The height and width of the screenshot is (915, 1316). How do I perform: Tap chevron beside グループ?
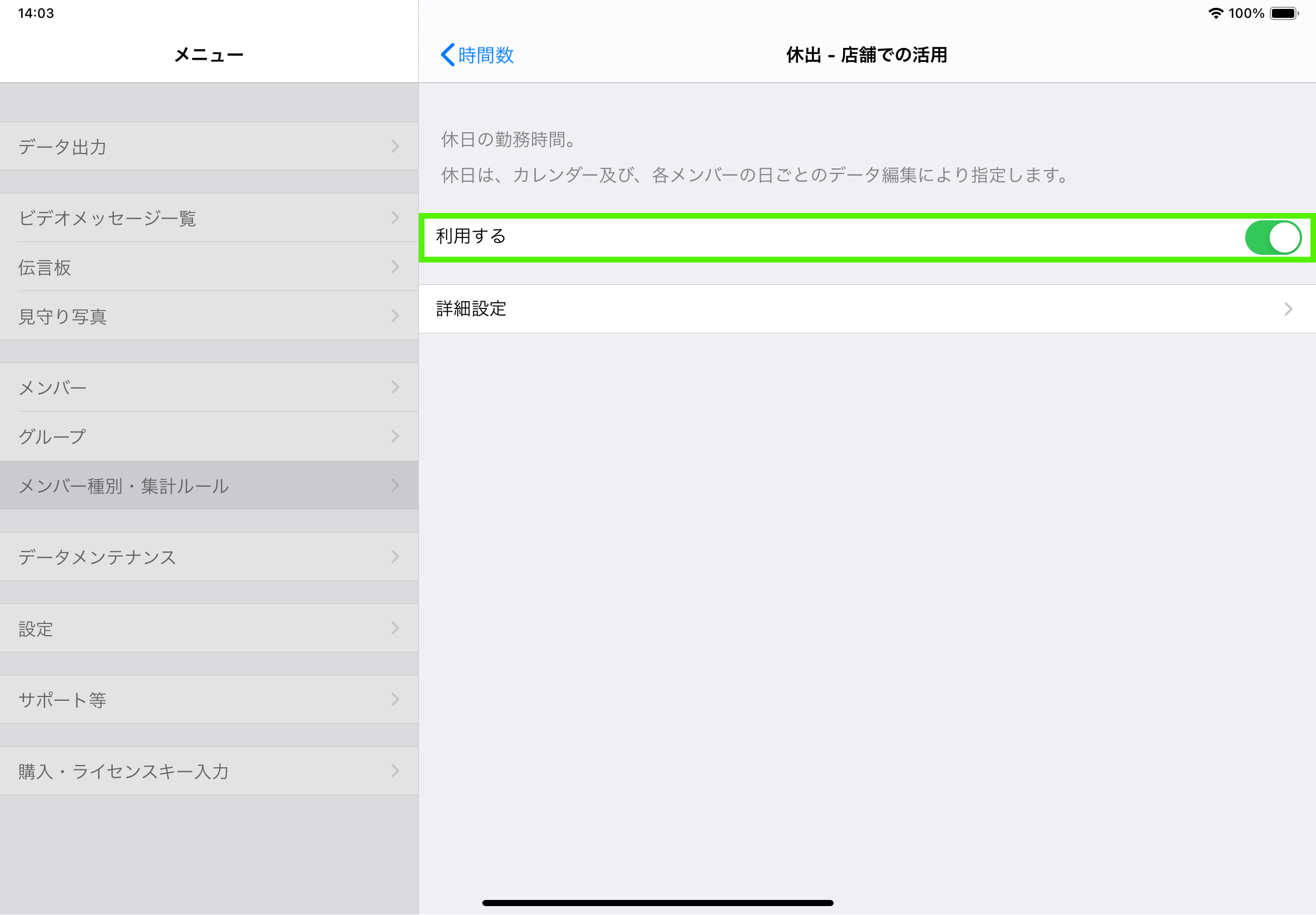click(x=395, y=436)
